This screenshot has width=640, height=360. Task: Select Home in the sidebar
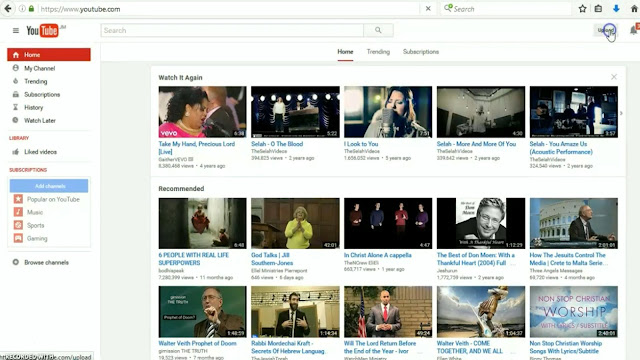(49, 55)
